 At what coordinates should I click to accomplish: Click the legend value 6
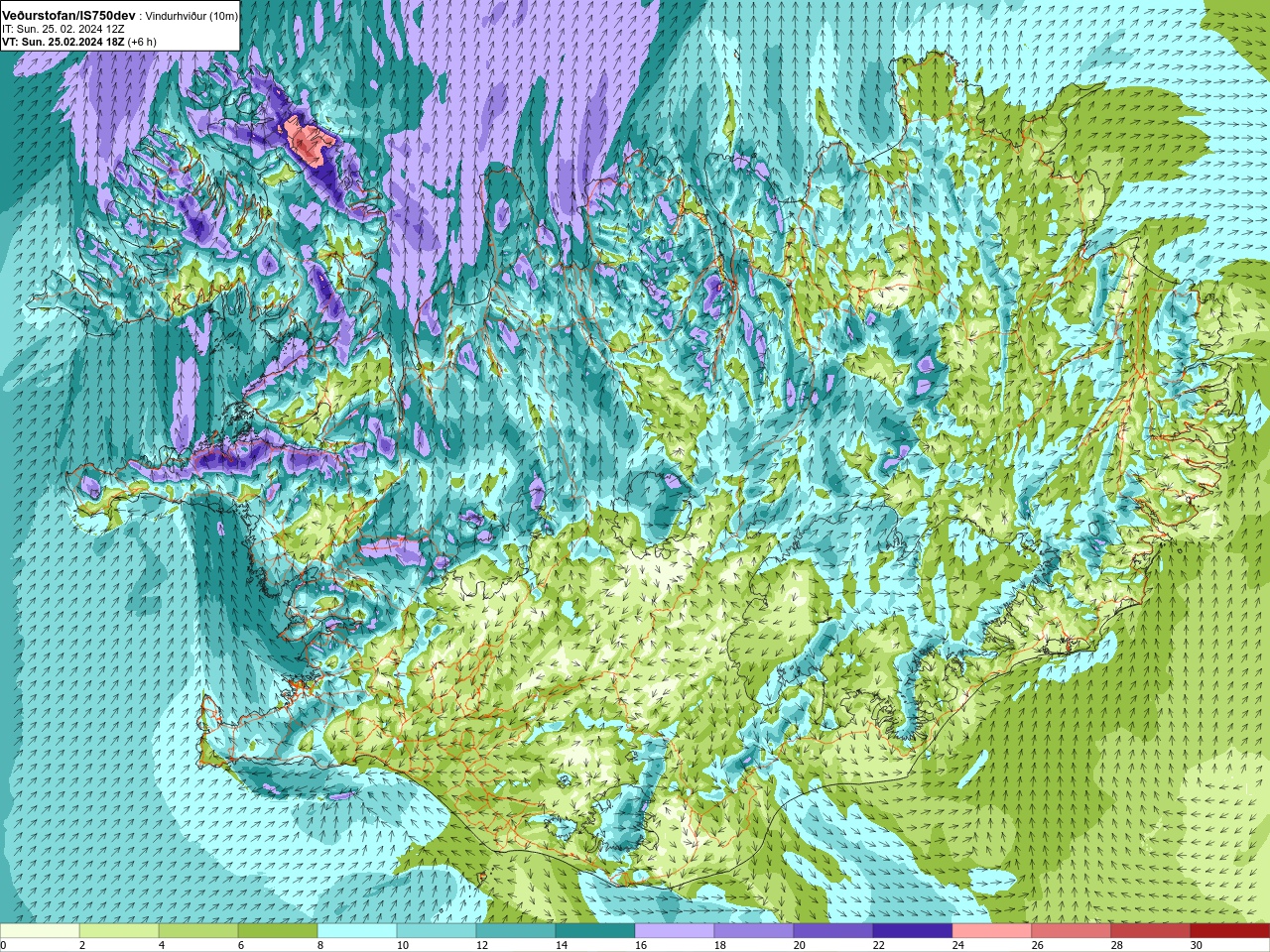[240, 945]
